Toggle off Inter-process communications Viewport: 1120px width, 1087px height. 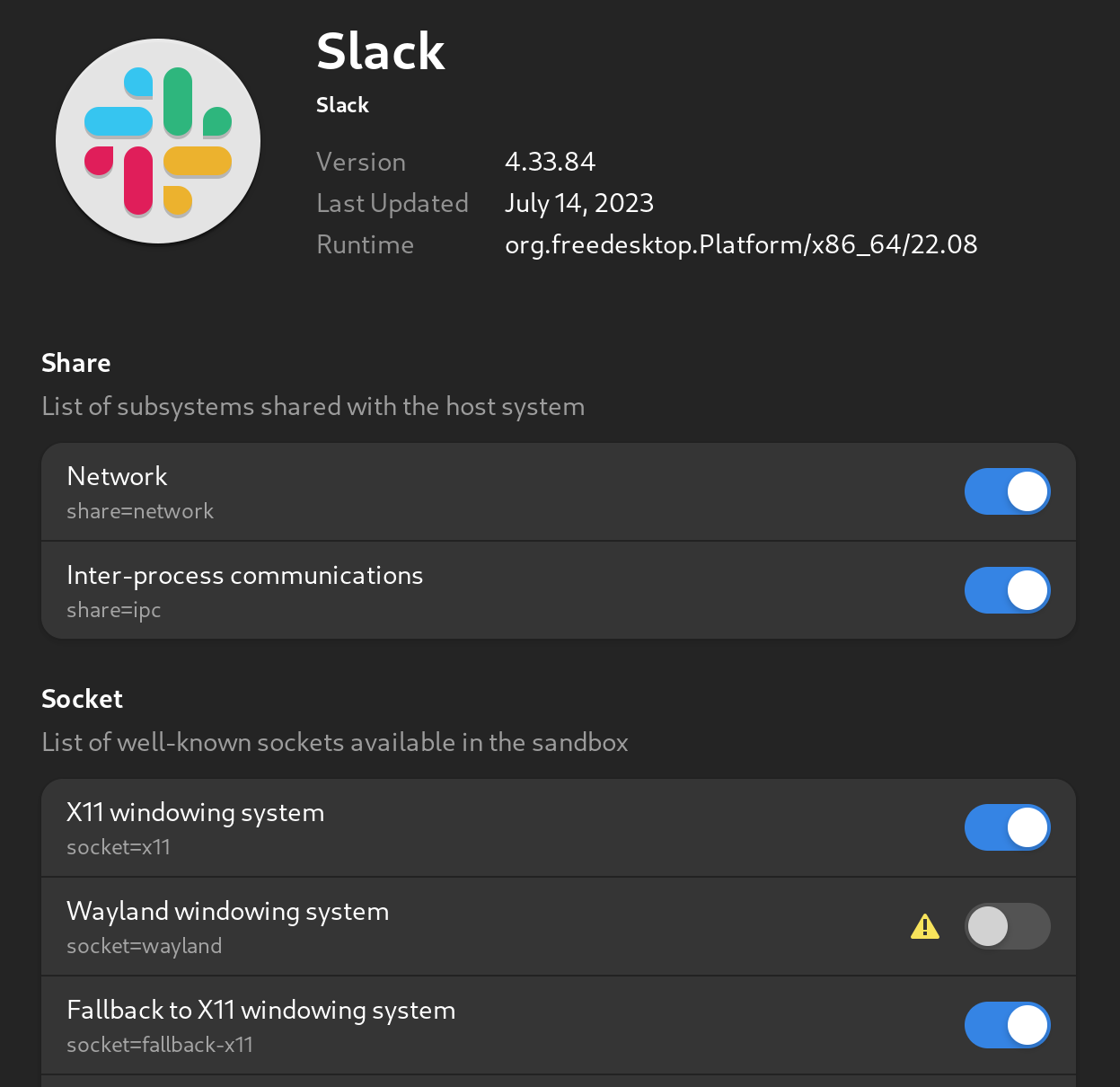click(1007, 590)
